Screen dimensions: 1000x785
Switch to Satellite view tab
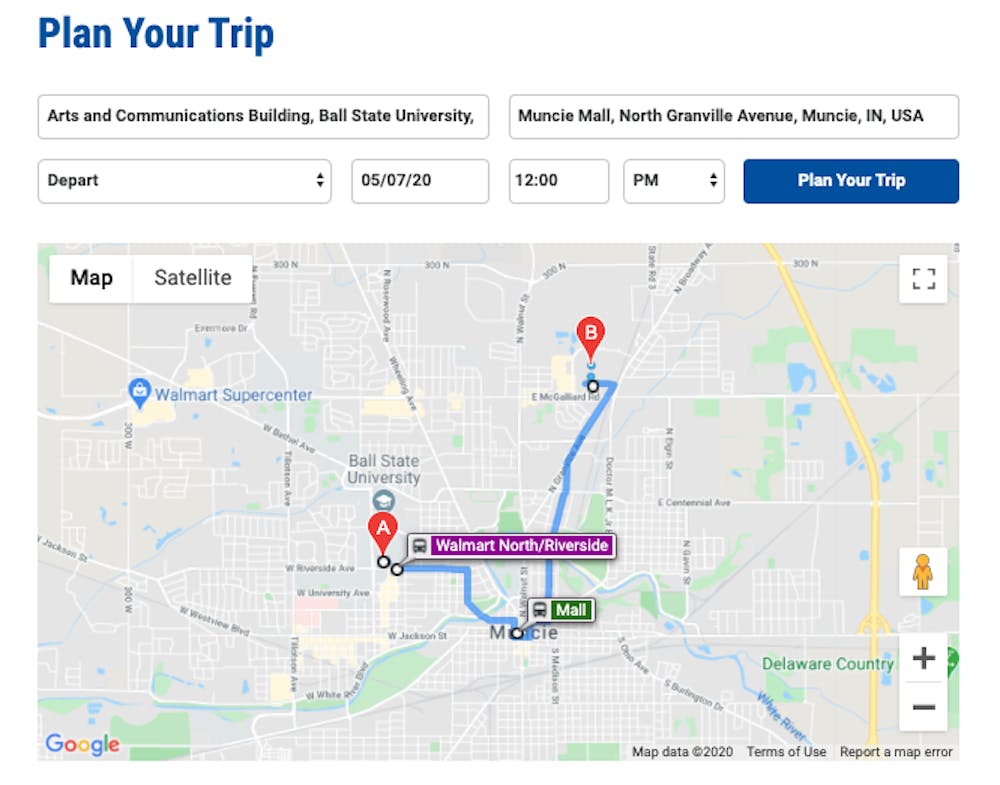tap(192, 278)
